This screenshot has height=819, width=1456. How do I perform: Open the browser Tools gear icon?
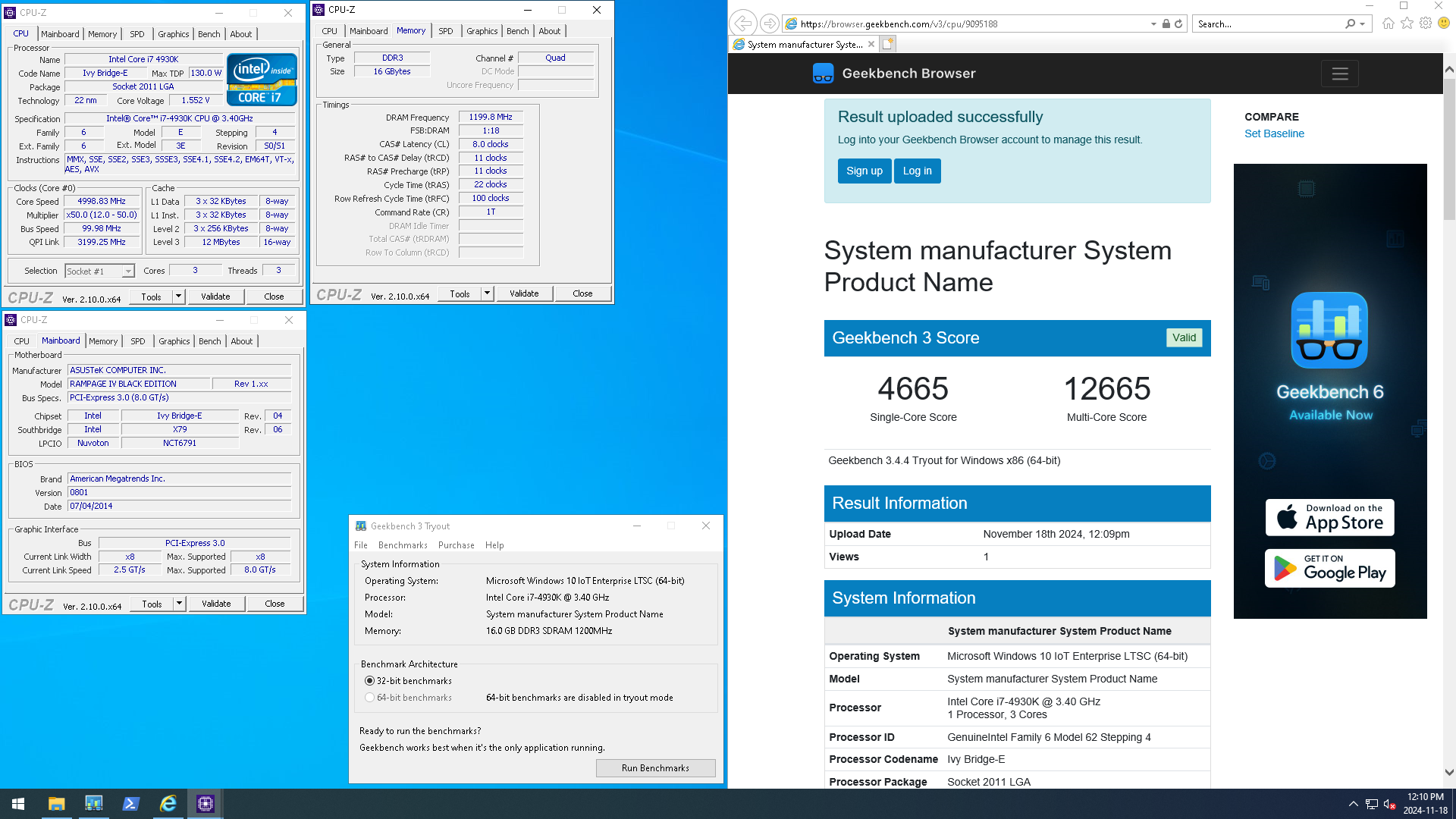1426,24
